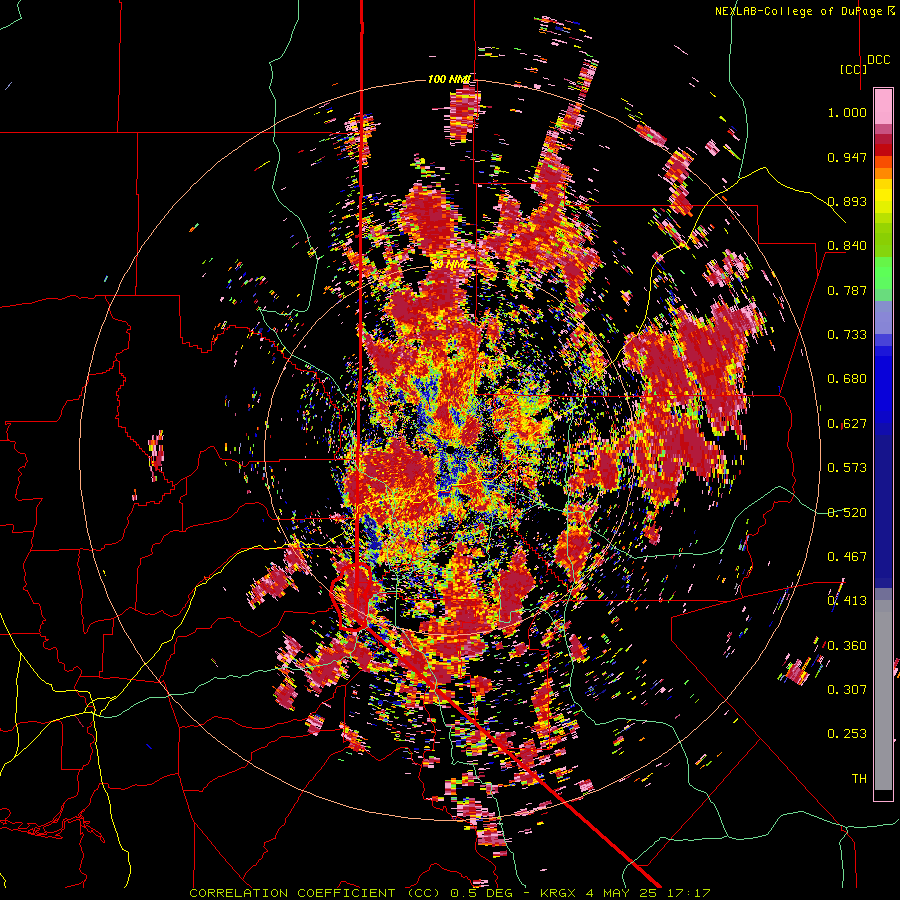This screenshot has height=900, width=900.
Task: Select the 0.467 scale value
Action: [x=847, y=556]
